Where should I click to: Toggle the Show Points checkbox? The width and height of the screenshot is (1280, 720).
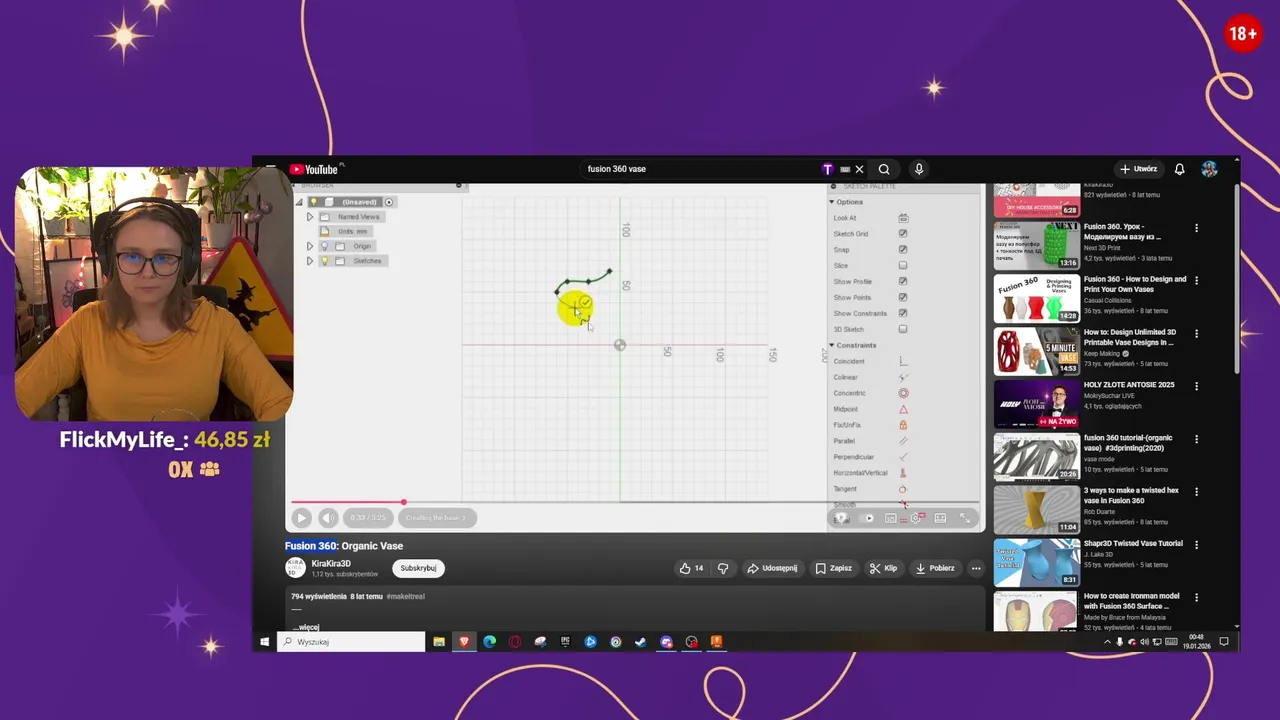click(903, 297)
